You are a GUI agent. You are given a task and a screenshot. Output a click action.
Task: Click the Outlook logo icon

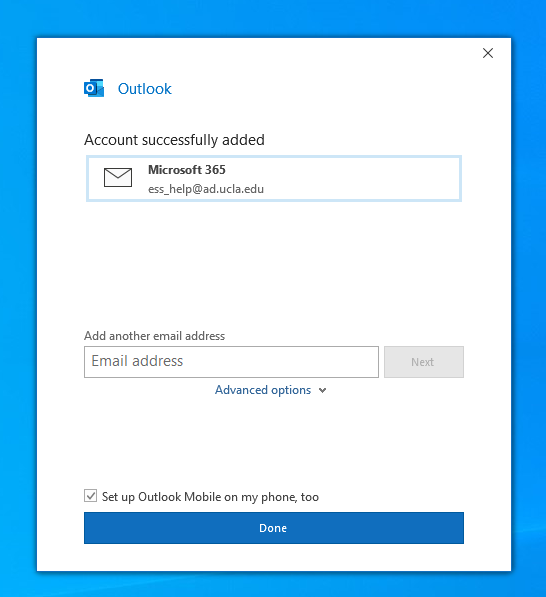[x=94, y=88]
